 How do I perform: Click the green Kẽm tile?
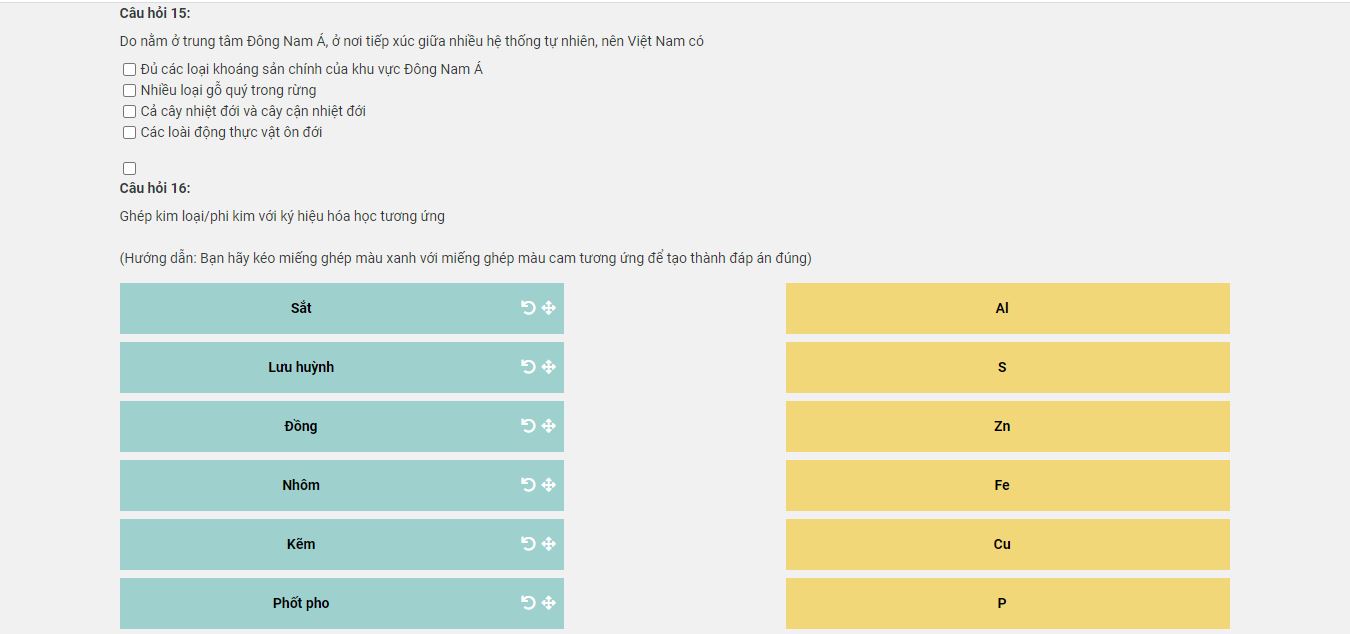[342, 544]
